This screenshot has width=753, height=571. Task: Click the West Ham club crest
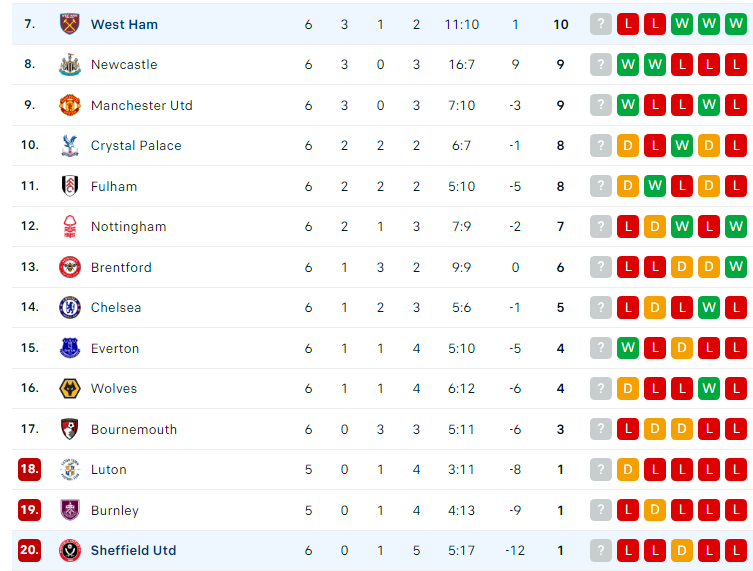tap(70, 24)
